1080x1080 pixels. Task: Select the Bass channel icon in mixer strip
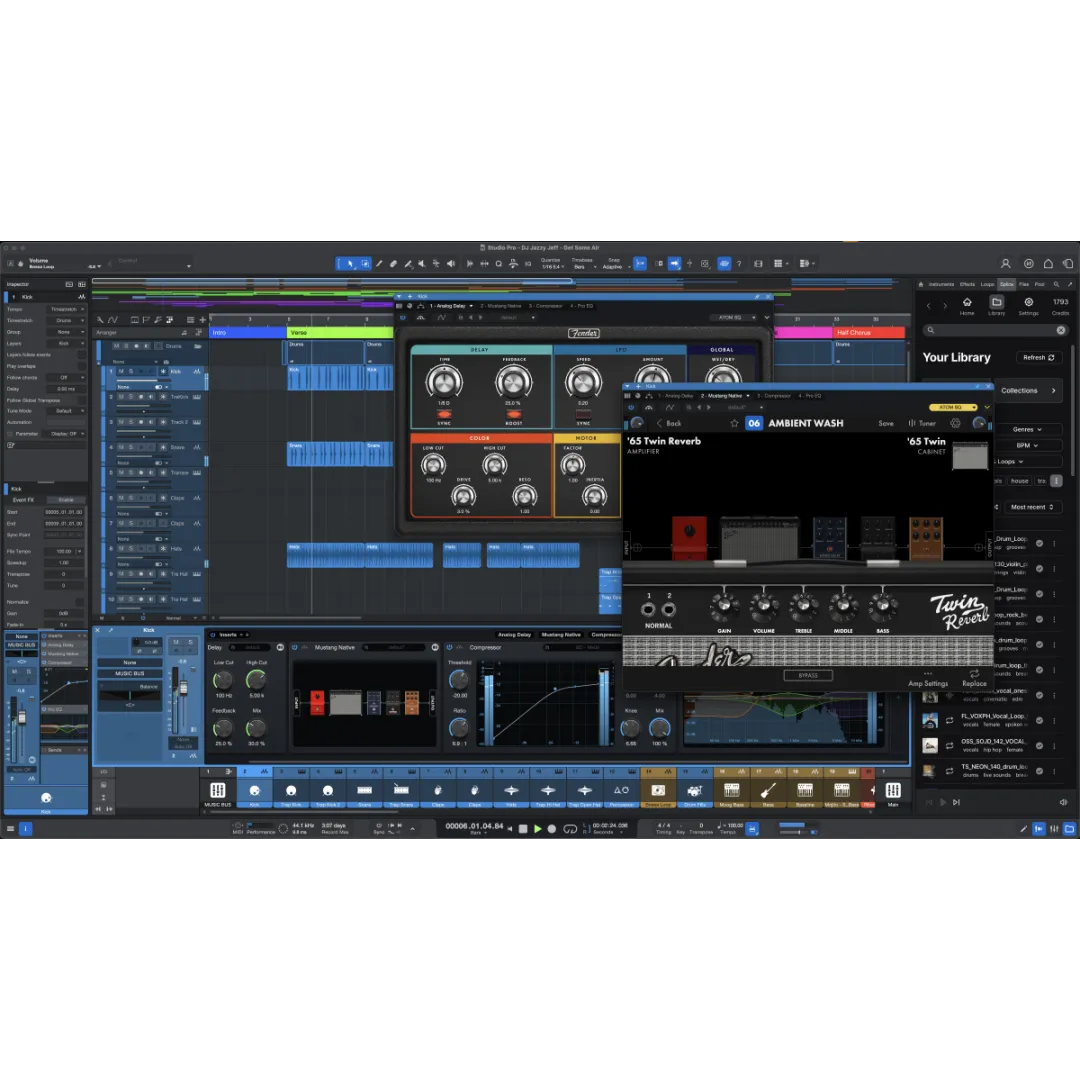coord(768,791)
